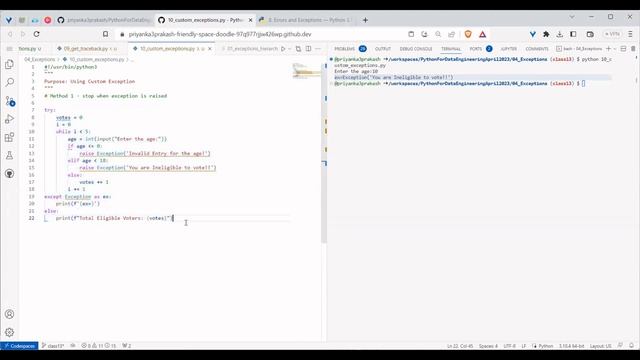
Task: Reload the browser page
Action: 36,34
